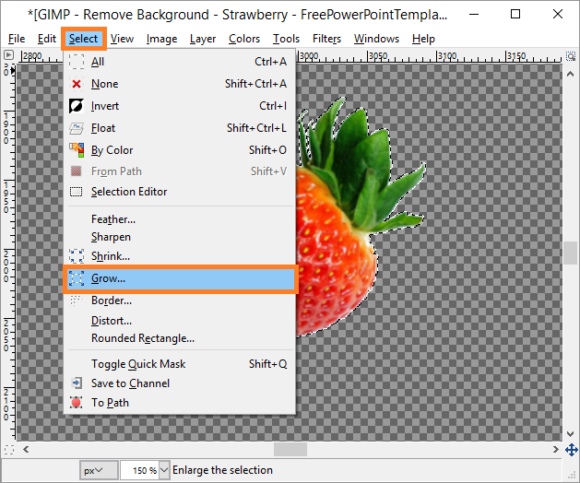Click the red To Path icon
This screenshot has width=580, height=483.
76,402
